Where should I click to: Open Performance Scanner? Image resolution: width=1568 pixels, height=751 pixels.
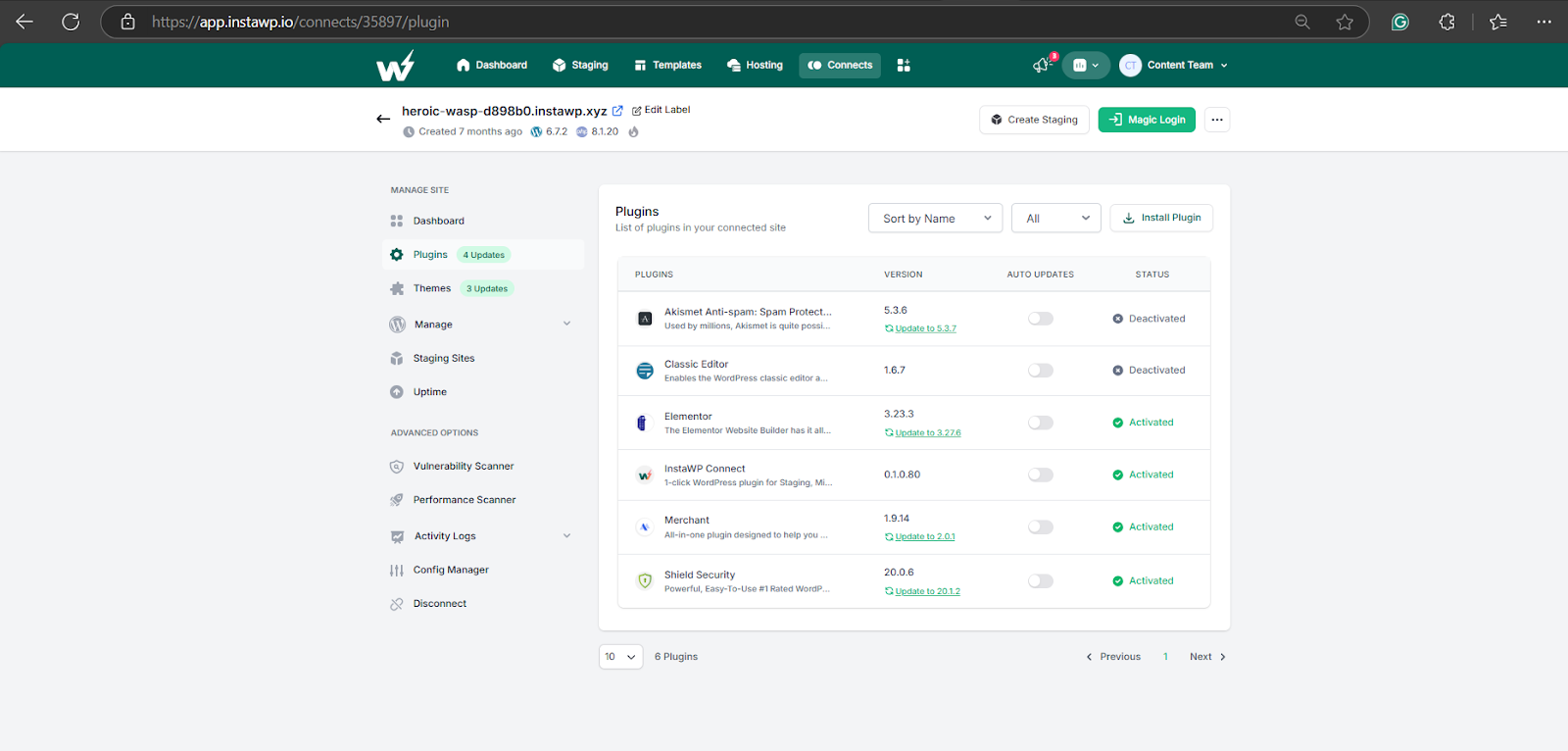(483, 500)
